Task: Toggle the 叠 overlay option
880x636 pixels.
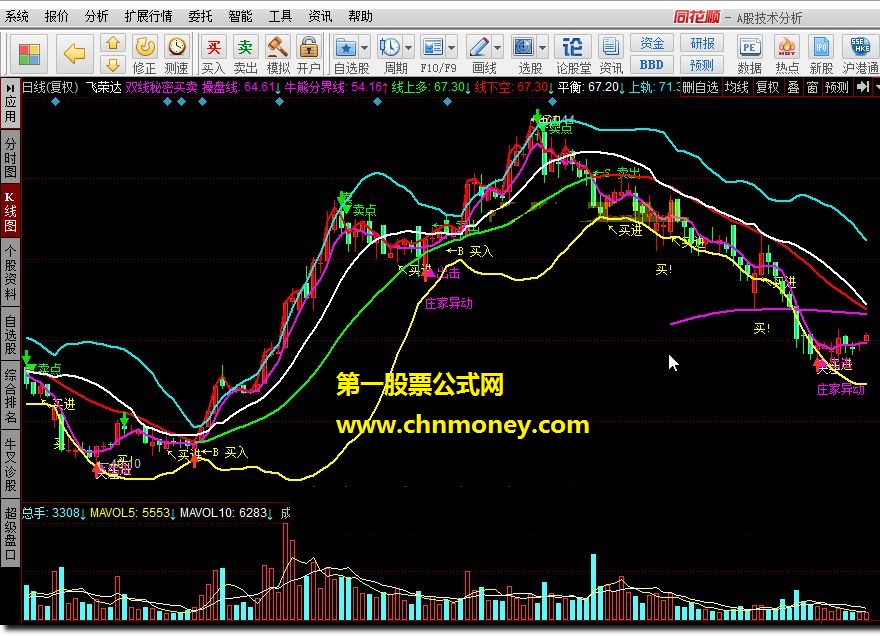Action: [x=793, y=87]
